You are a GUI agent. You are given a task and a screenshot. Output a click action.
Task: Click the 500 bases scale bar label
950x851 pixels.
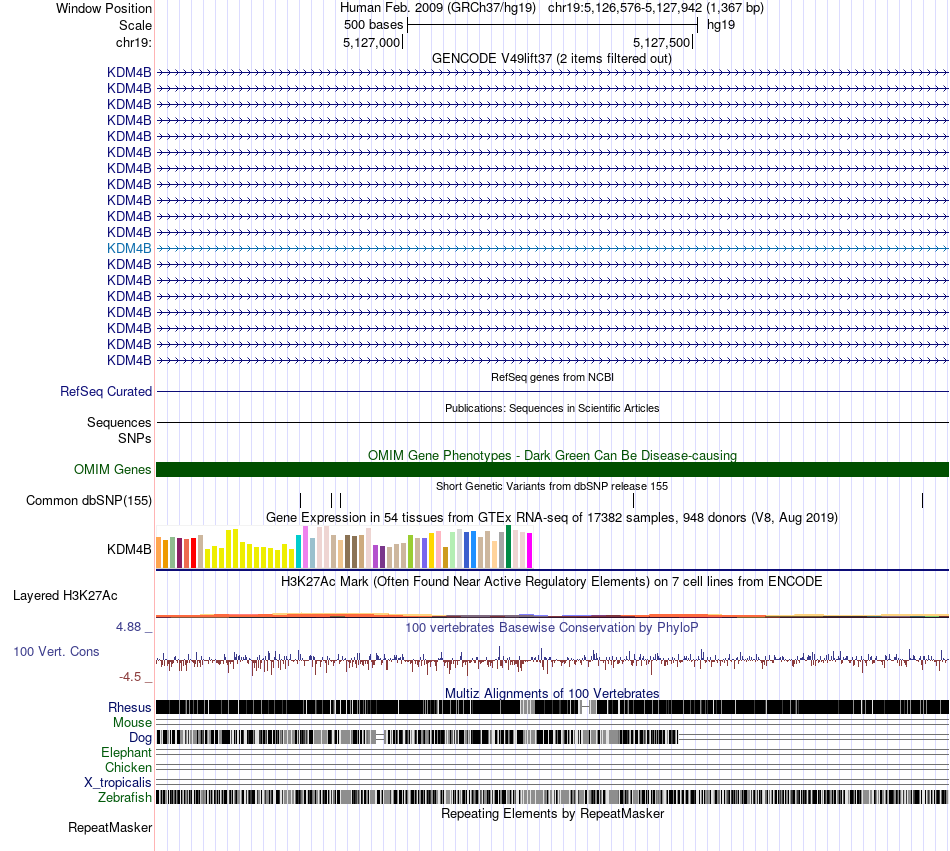pos(373,25)
